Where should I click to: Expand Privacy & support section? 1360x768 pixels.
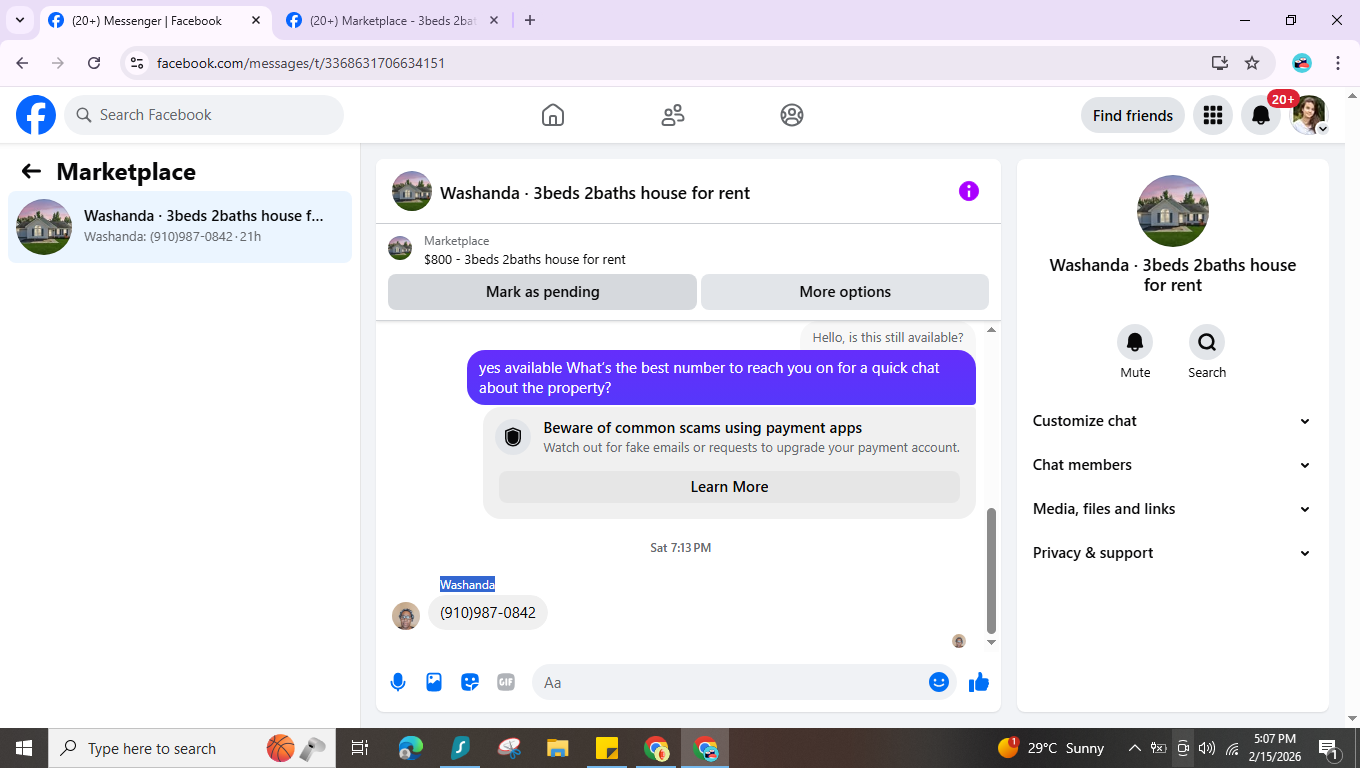pyautogui.click(x=1171, y=553)
